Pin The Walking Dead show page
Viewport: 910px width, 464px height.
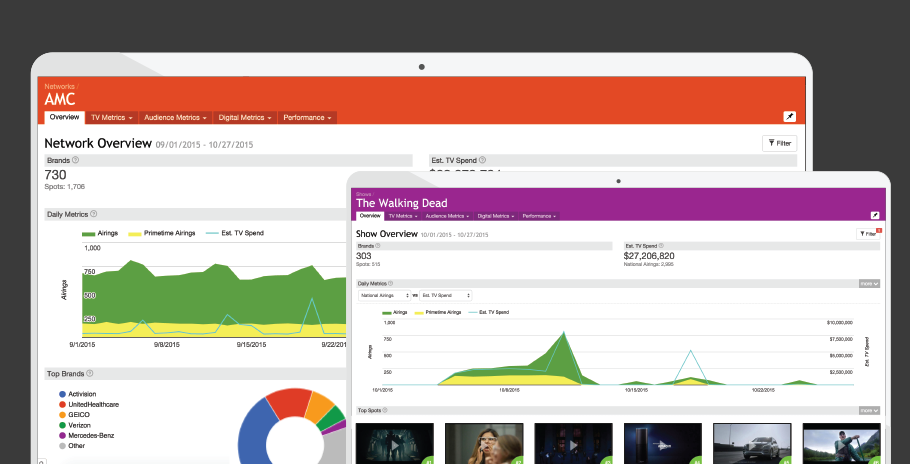click(875, 215)
